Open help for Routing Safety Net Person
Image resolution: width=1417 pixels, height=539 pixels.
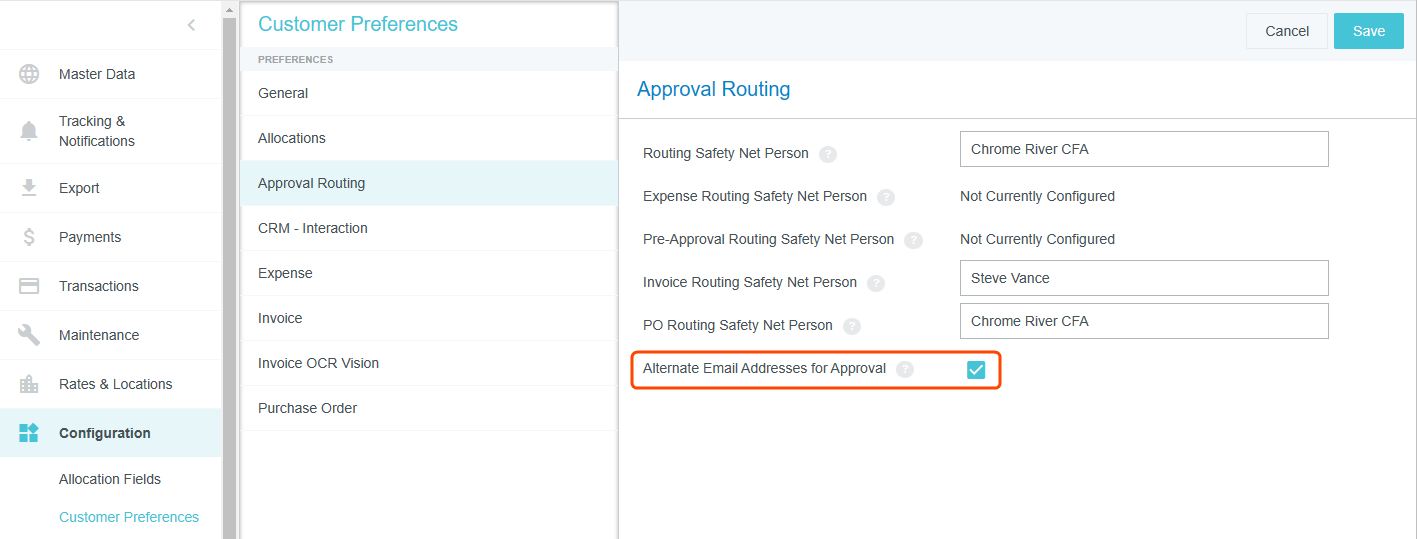pos(828,154)
